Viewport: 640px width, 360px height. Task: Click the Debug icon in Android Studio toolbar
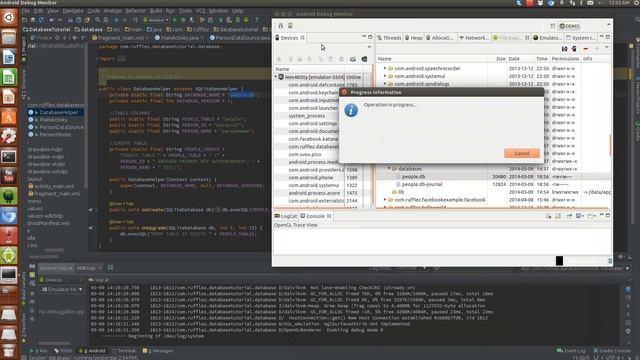183,20
